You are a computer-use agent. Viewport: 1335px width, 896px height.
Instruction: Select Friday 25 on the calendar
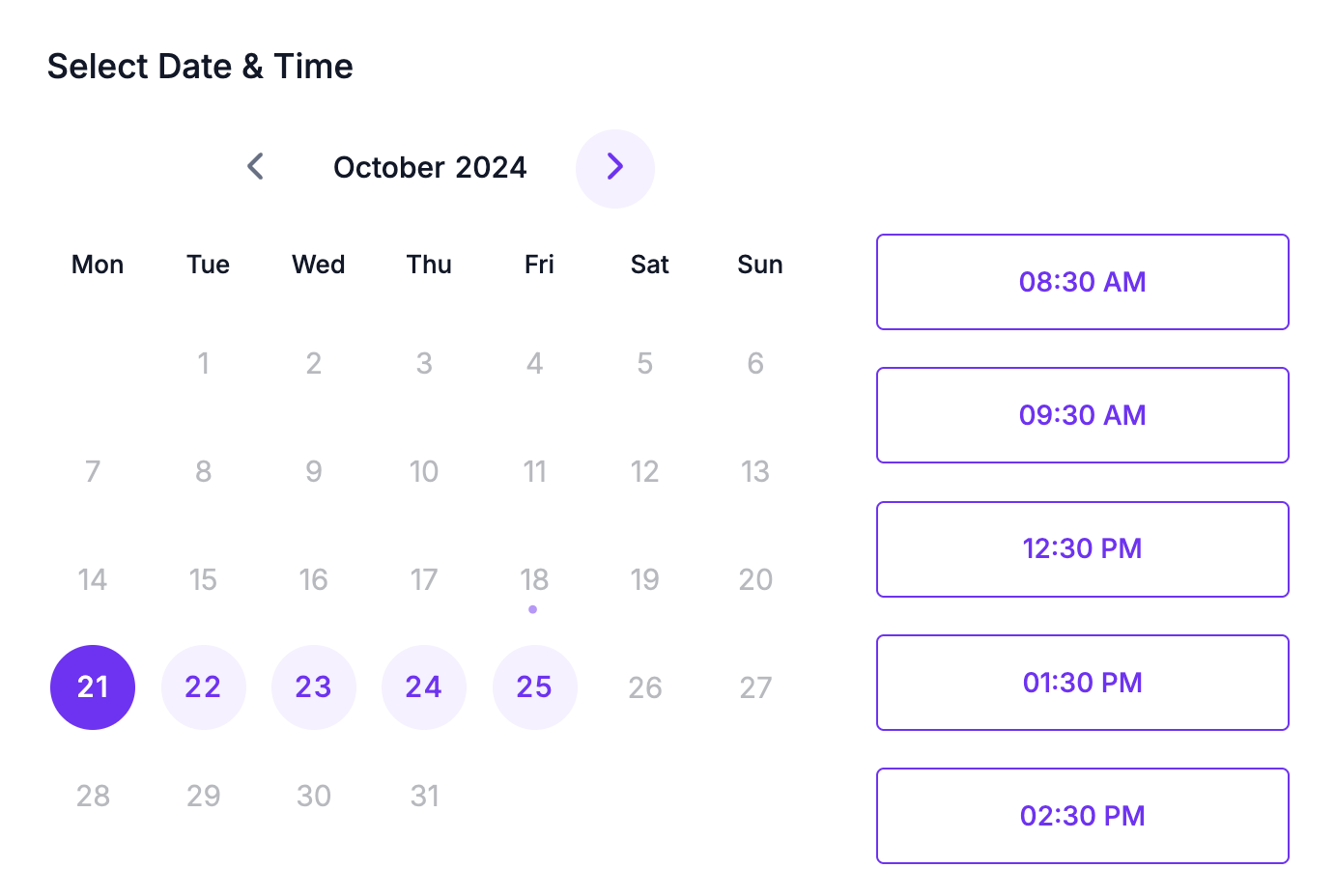[534, 687]
